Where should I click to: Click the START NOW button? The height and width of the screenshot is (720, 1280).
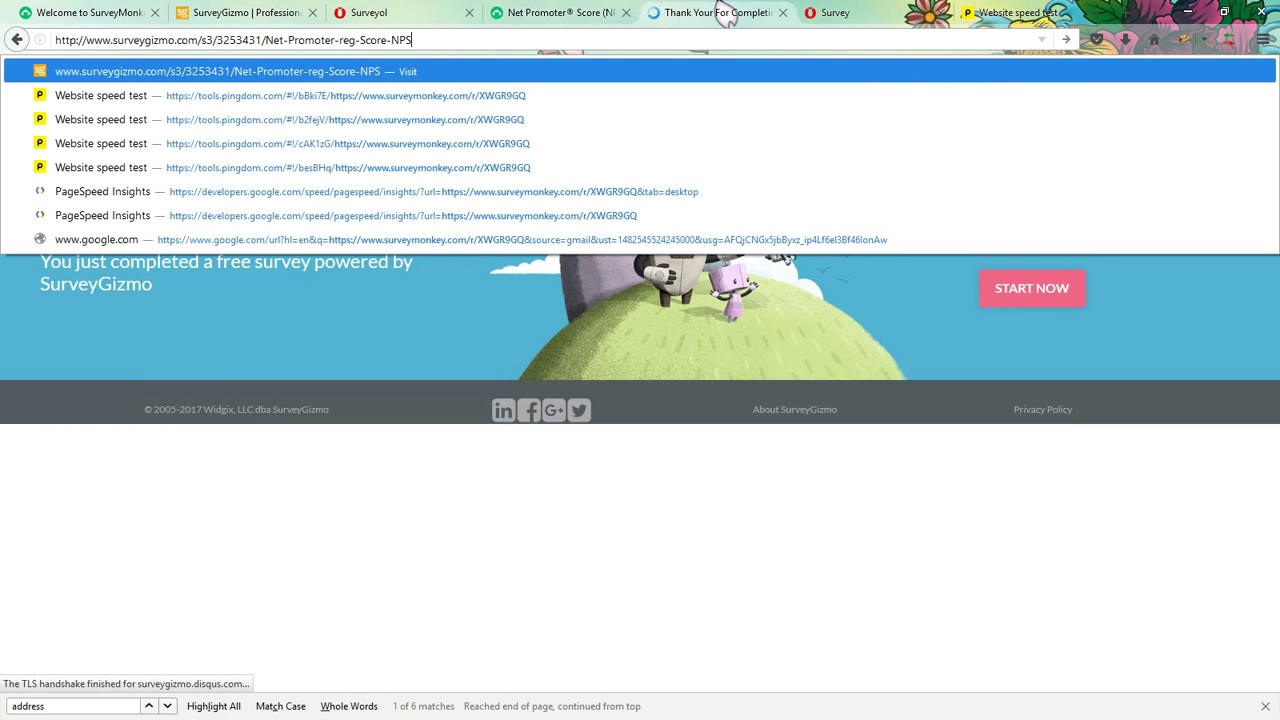[x=1032, y=288]
